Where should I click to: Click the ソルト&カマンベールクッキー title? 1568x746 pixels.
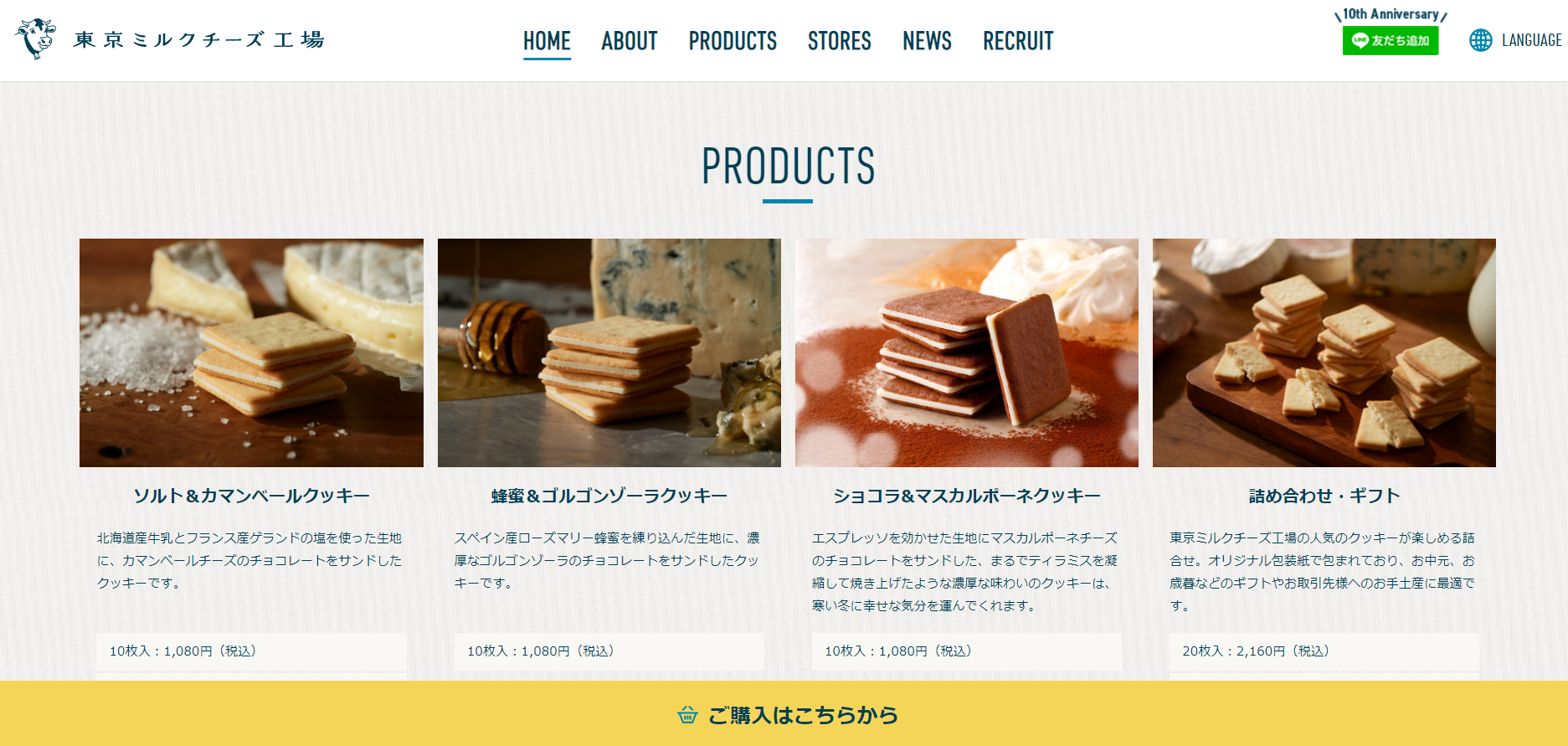(251, 496)
